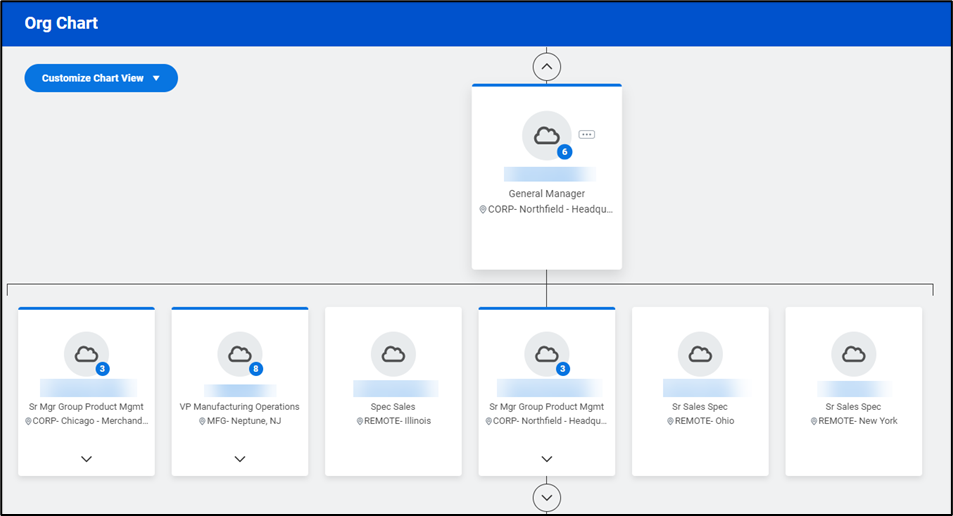This screenshot has height=516, width=953.
Task: Click General Manager's cloud avatar icon
Action: (x=546, y=135)
